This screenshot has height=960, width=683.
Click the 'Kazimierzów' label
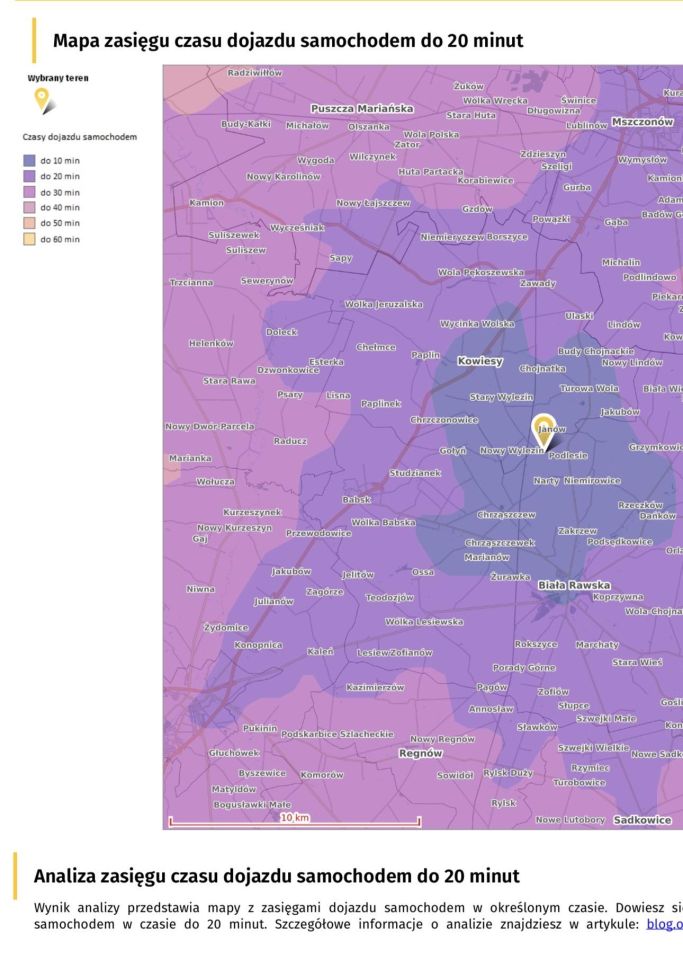375,688
